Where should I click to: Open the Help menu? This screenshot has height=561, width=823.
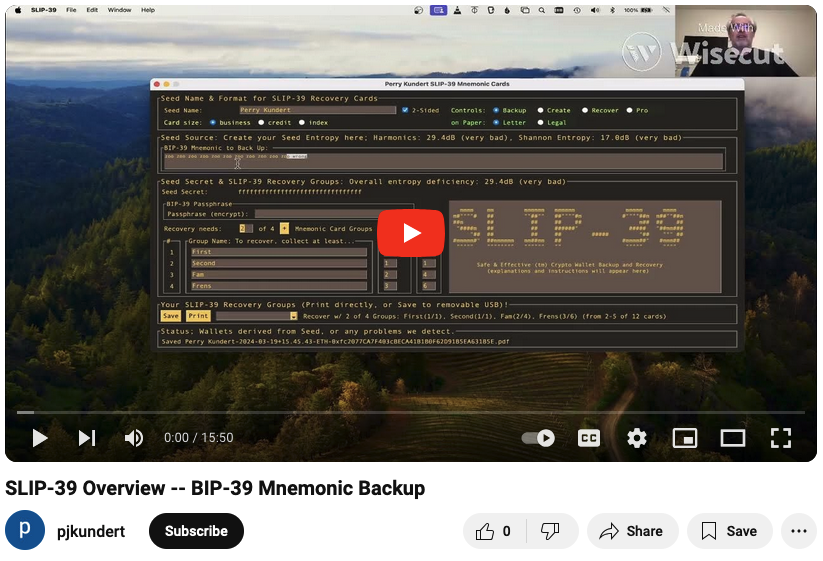tap(148, 10)
